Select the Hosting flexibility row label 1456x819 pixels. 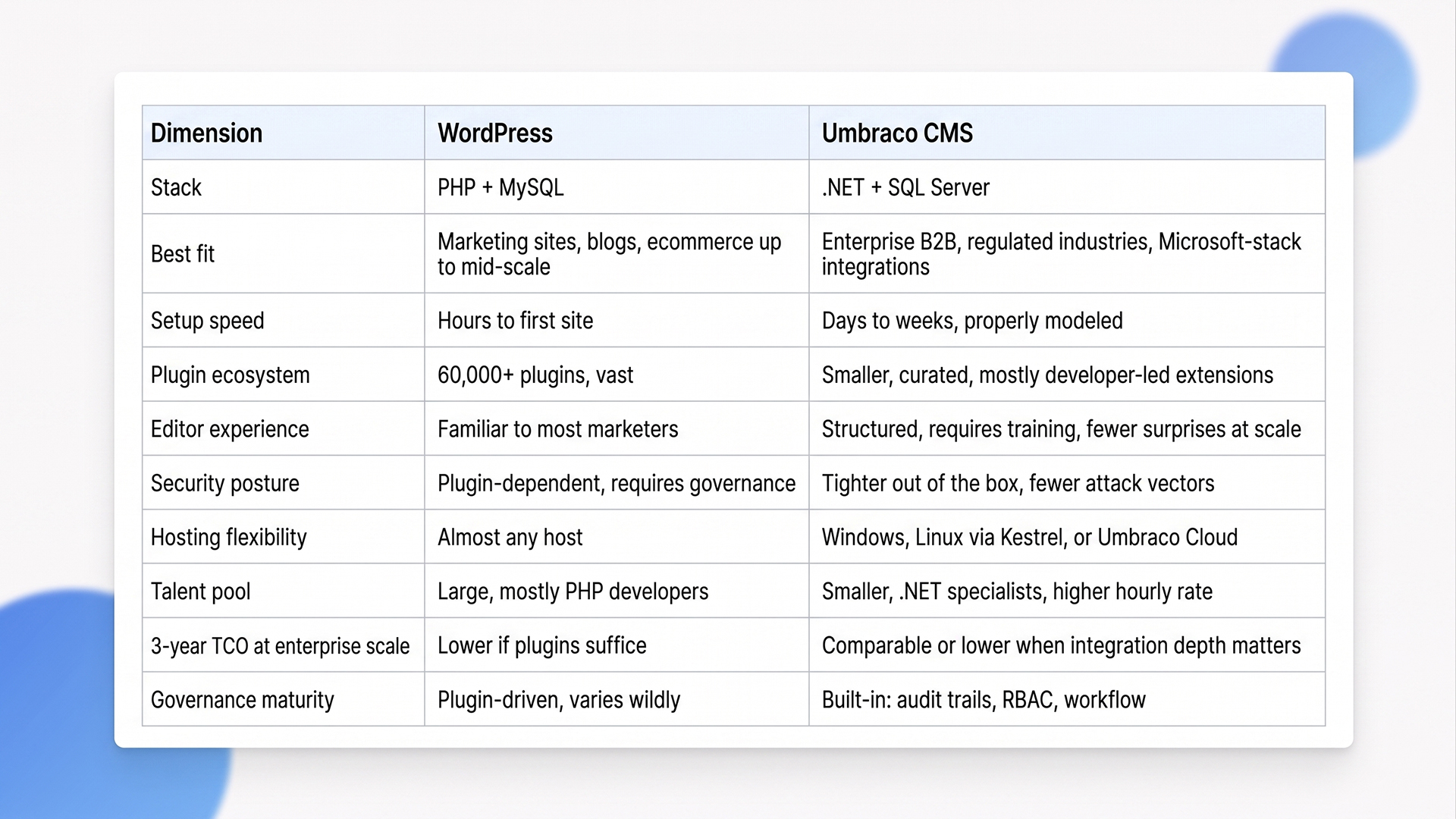point(283,537)
